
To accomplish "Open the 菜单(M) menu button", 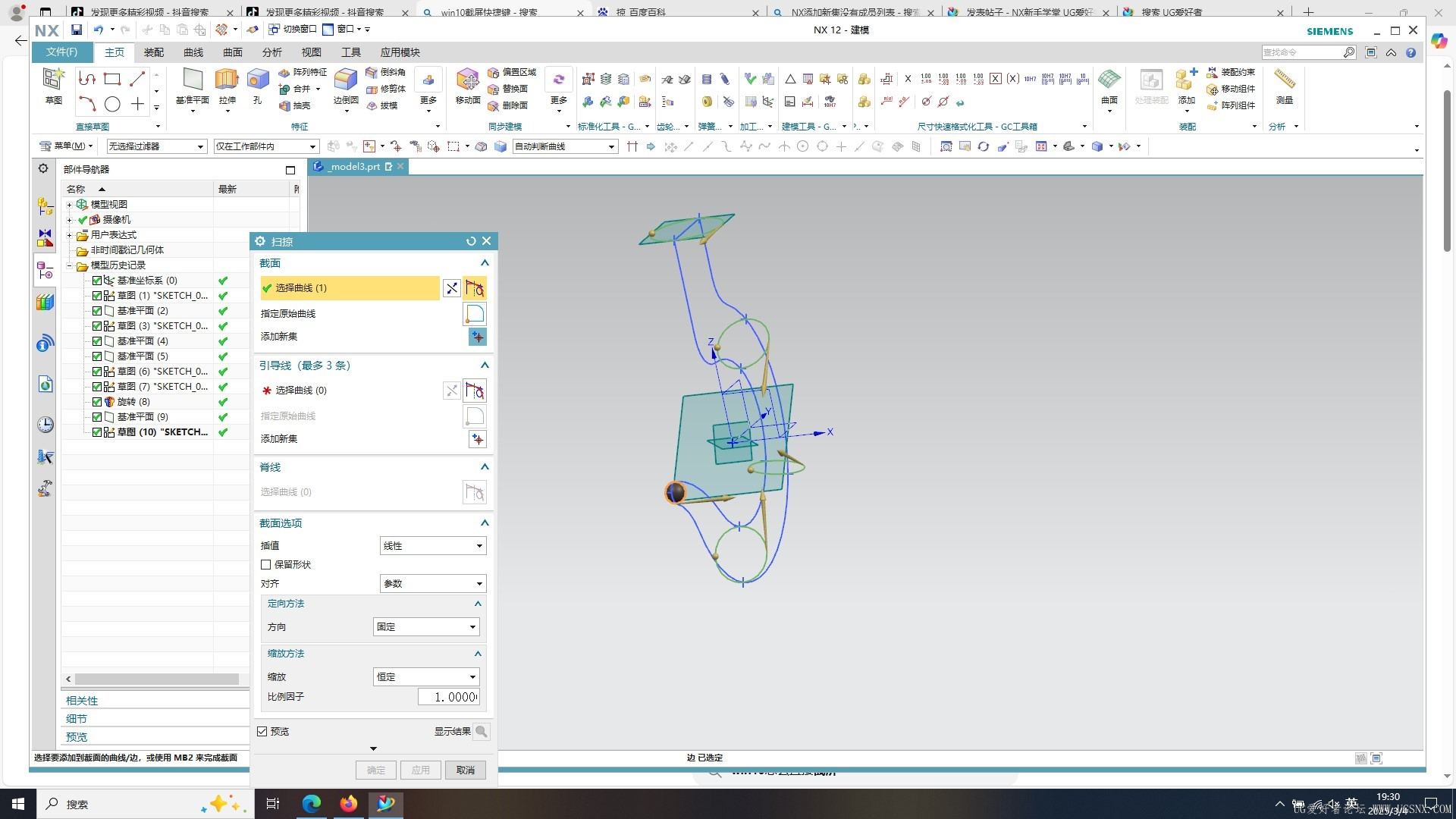I will 67,146.
